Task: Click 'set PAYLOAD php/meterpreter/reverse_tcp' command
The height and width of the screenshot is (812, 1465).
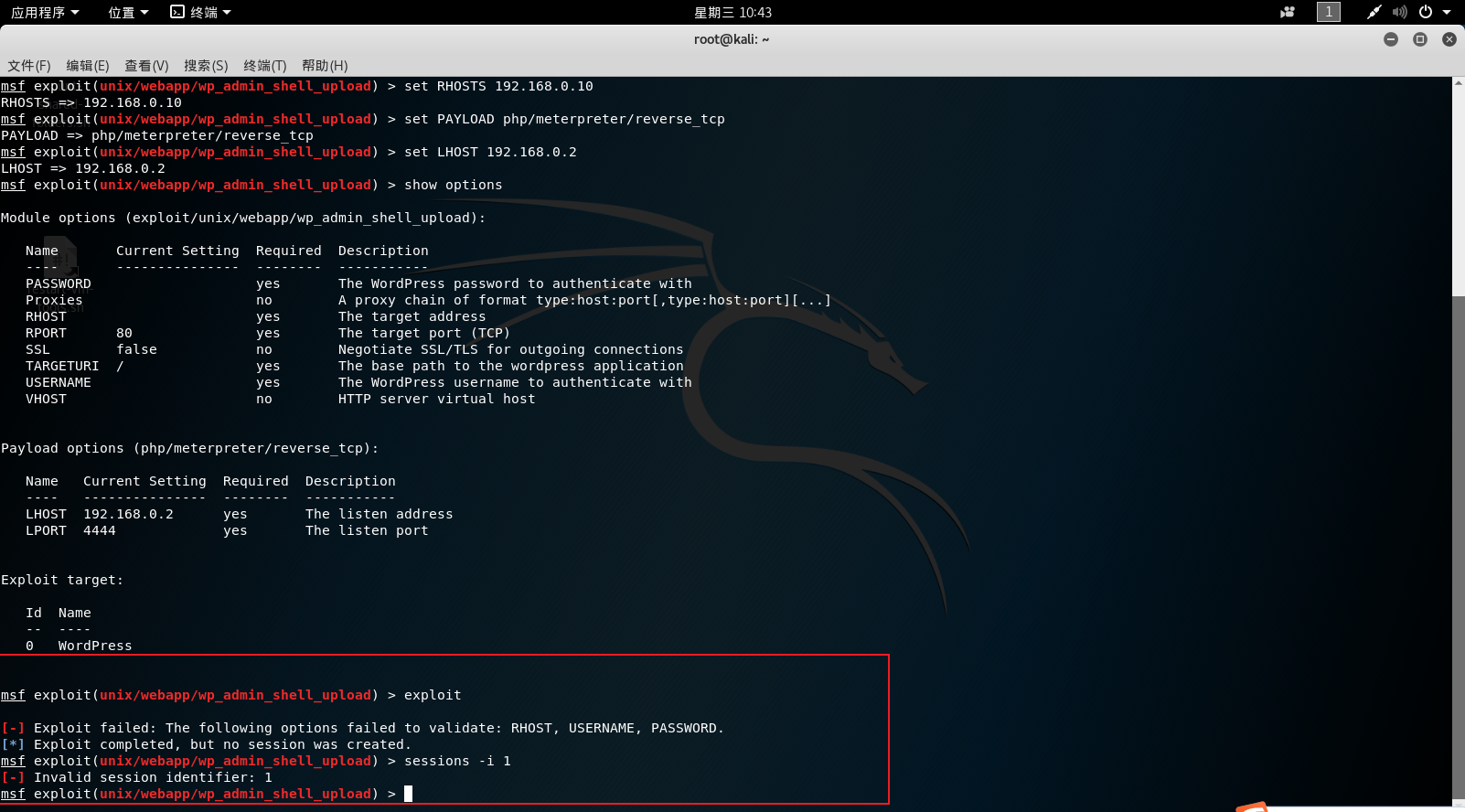Action: 564,119
